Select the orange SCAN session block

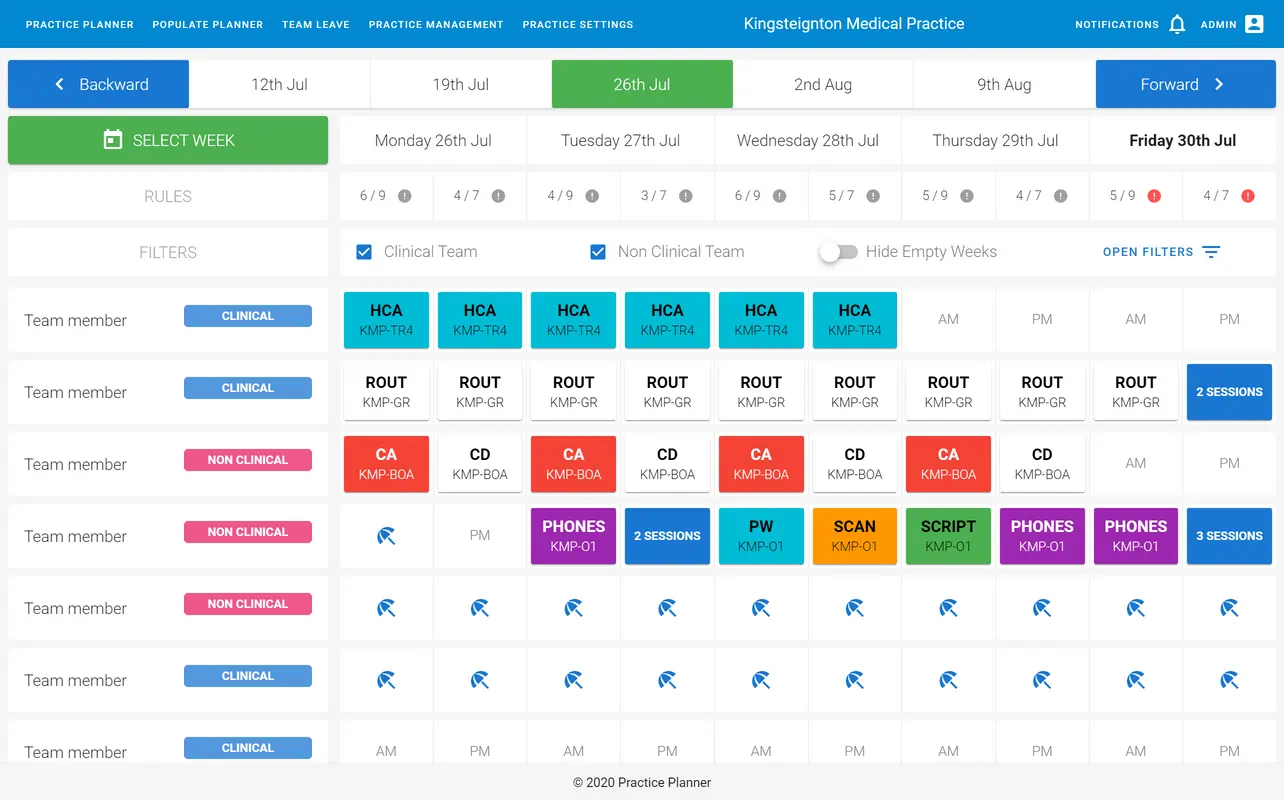(x=854, y=536)
